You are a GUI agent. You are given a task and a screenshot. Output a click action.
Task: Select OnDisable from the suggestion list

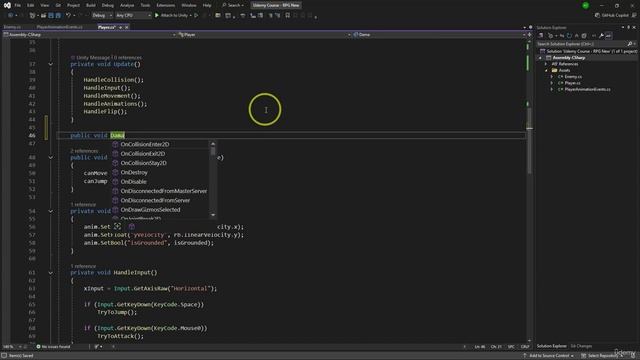point(160,182)
